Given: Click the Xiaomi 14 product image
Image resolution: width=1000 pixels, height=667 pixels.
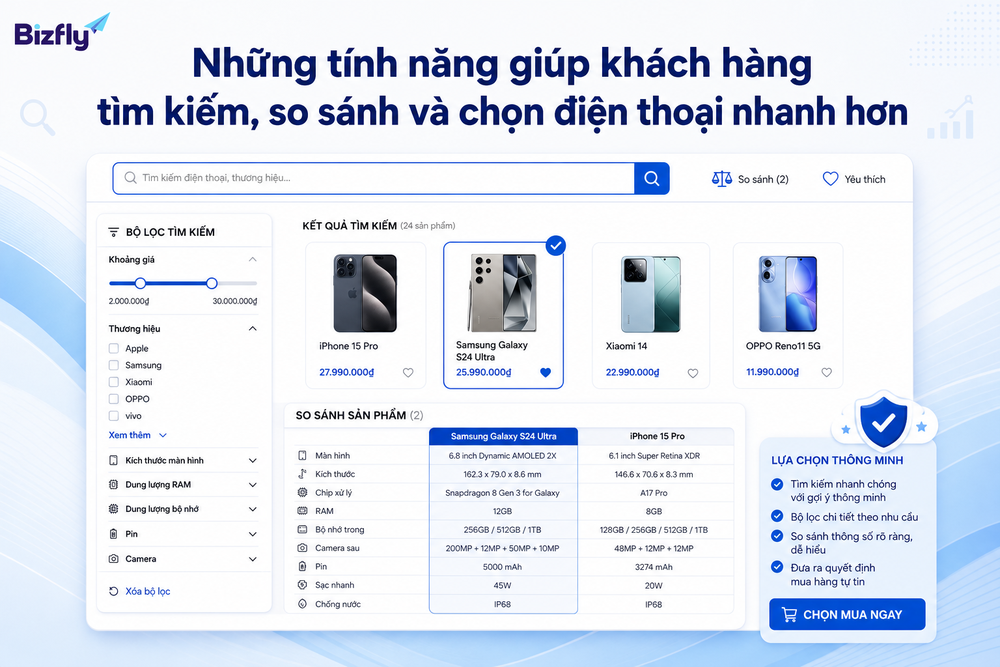Looking at the screenshot, I should [x=651, y=294].
